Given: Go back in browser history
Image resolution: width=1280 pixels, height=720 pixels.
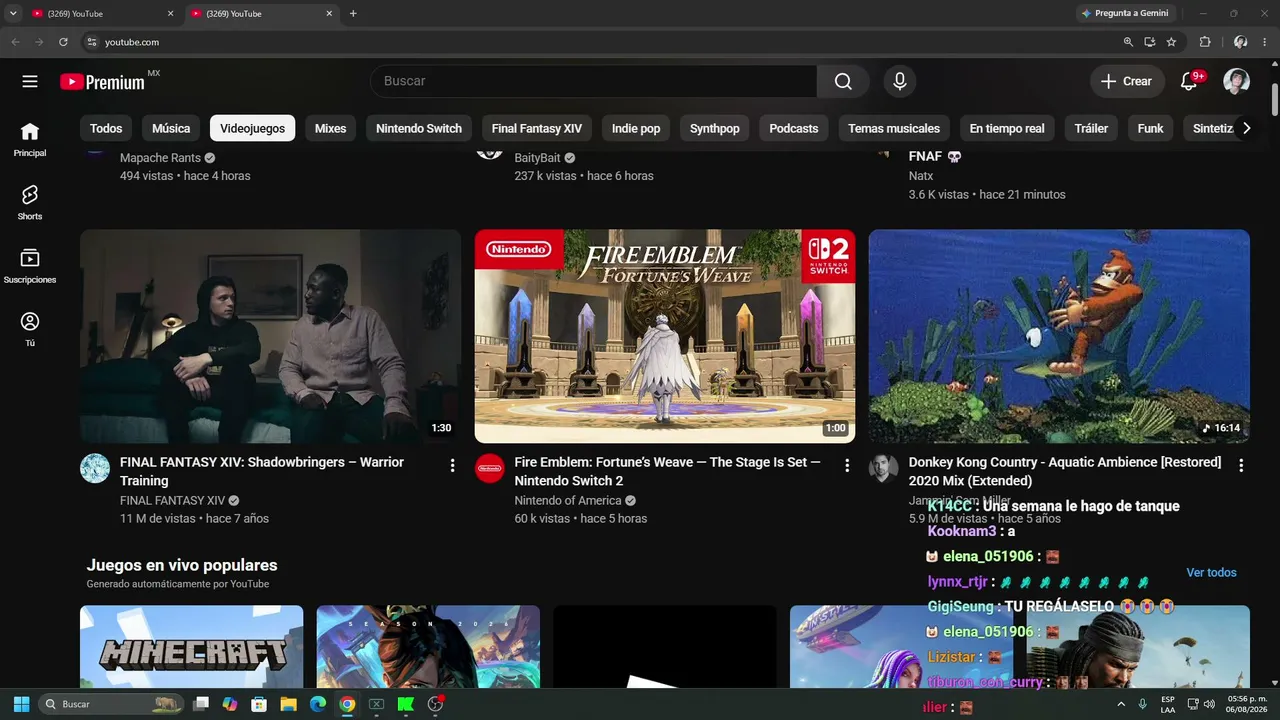Looking at the screenshot, I should [15, 42].
